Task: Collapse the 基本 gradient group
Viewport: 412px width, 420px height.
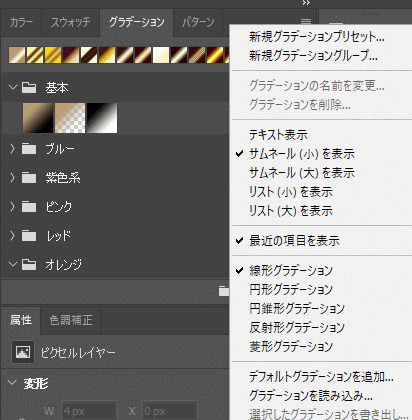Action: point(13,88)
